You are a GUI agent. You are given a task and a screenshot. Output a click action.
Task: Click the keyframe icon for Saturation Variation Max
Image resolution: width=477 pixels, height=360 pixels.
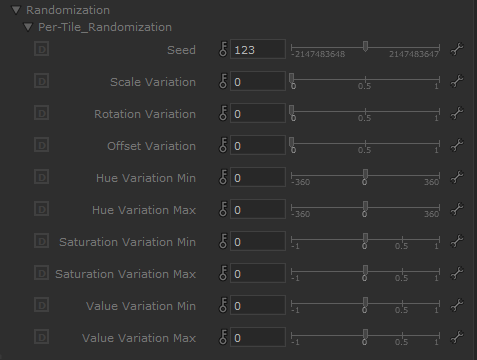coord(223,273)
